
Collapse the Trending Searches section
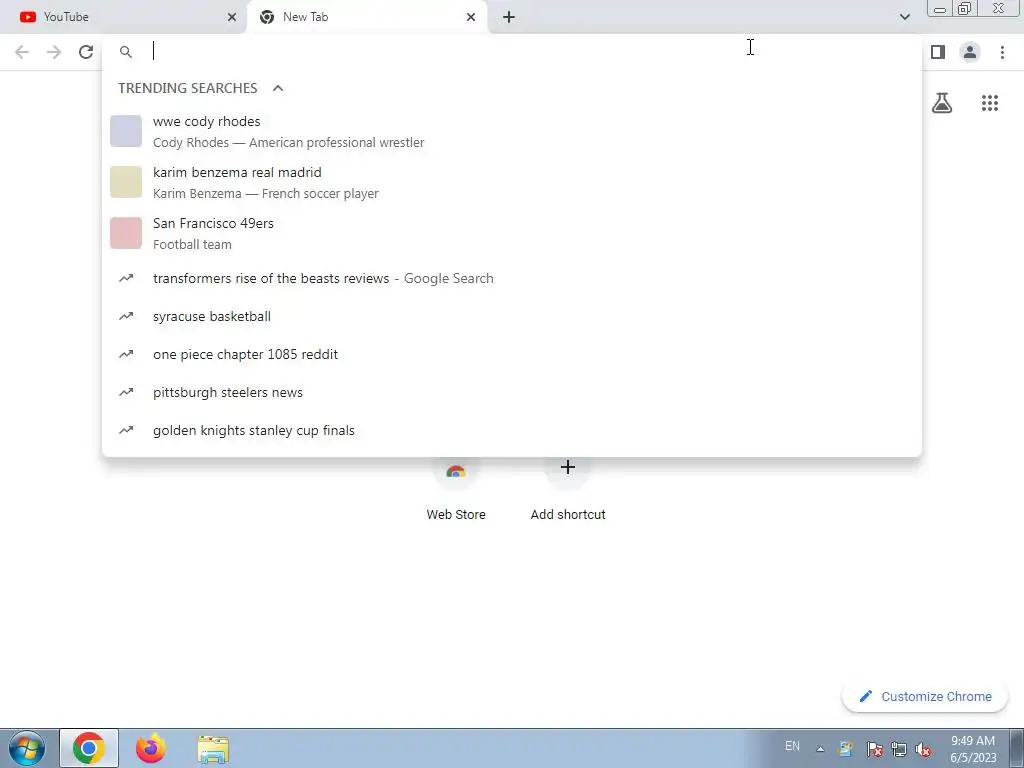278,88
